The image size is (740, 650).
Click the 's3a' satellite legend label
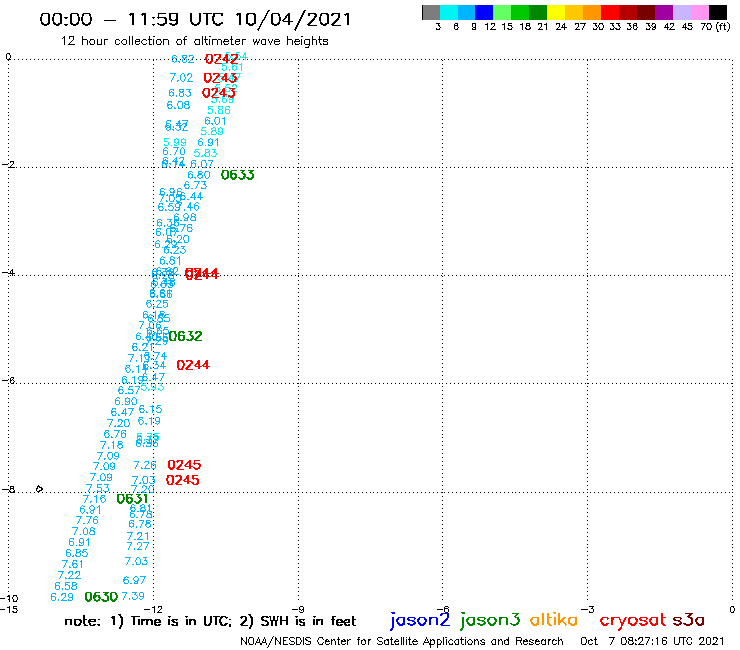point(689,620)
